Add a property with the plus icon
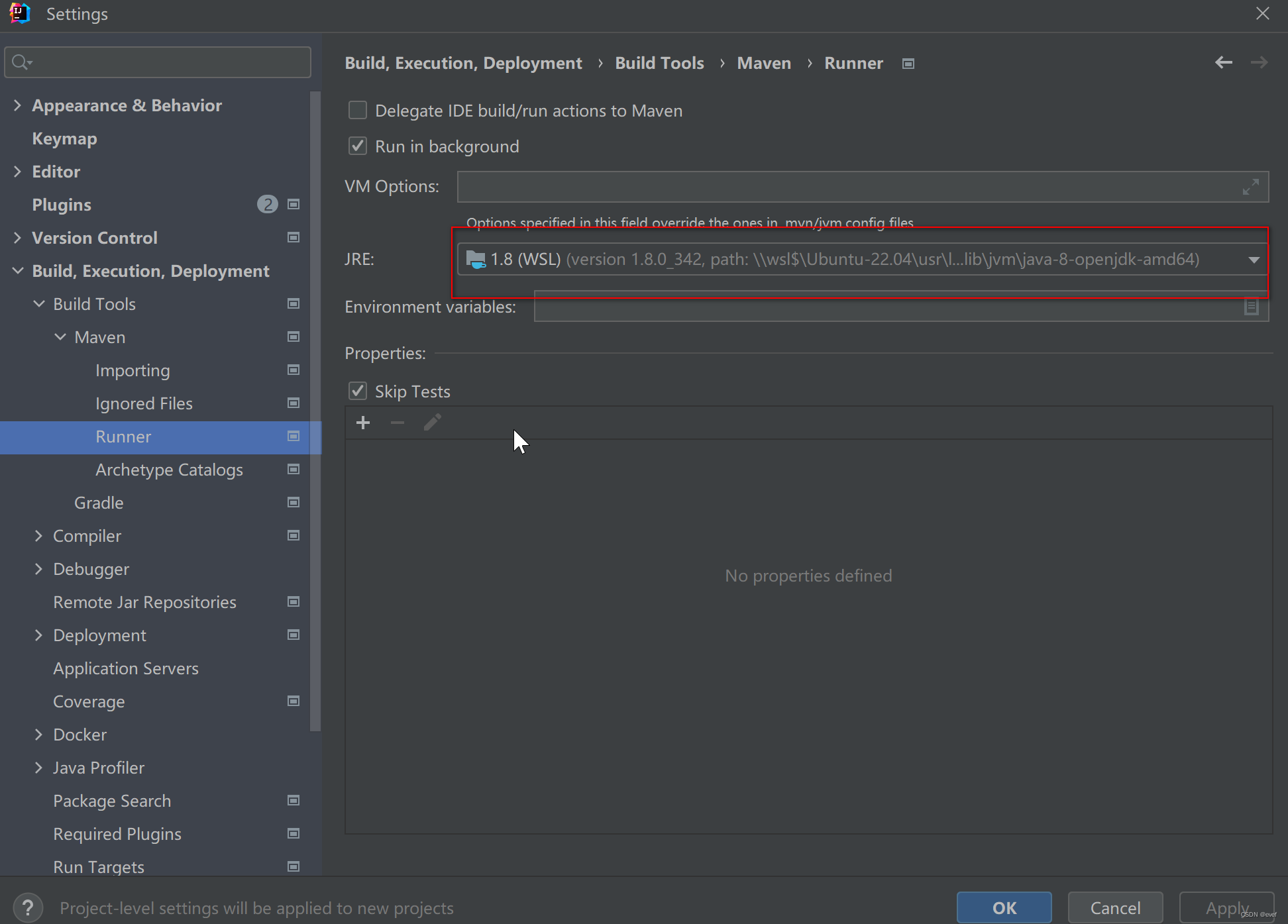Image resolution: width=1288 pixels, height=924 pixels. coord(363,423)
